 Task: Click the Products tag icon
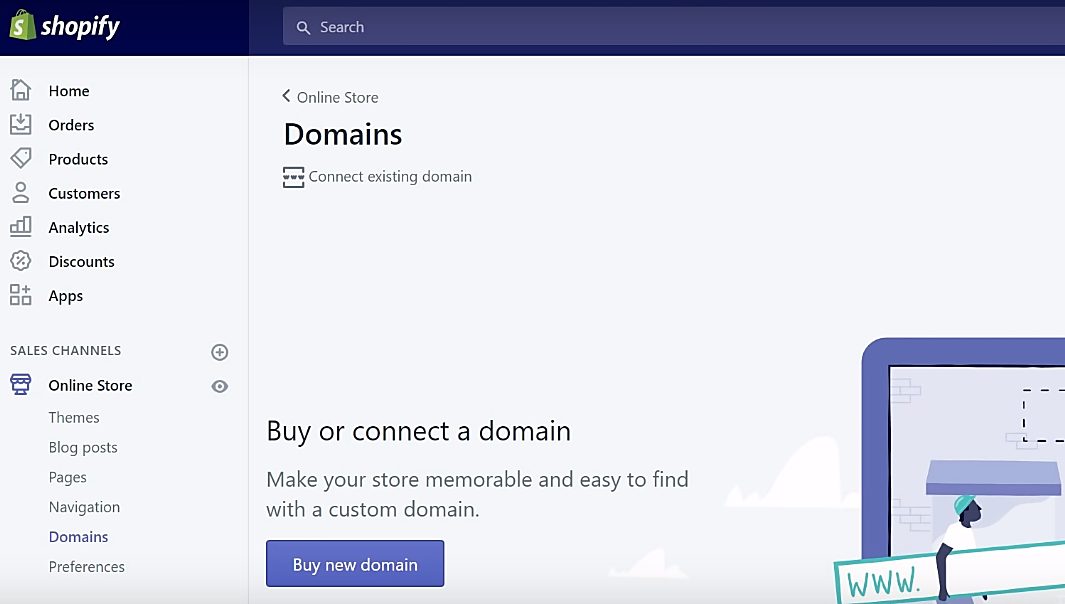pos(20,158)
